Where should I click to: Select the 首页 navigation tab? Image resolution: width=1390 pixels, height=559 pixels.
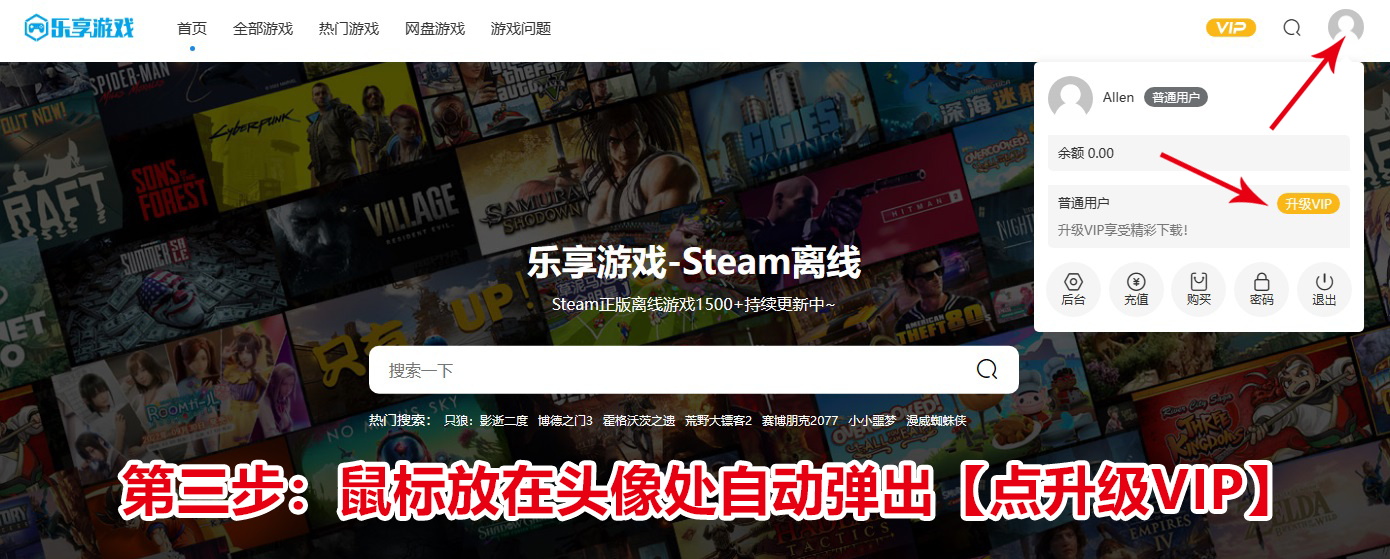coord(192,28)
